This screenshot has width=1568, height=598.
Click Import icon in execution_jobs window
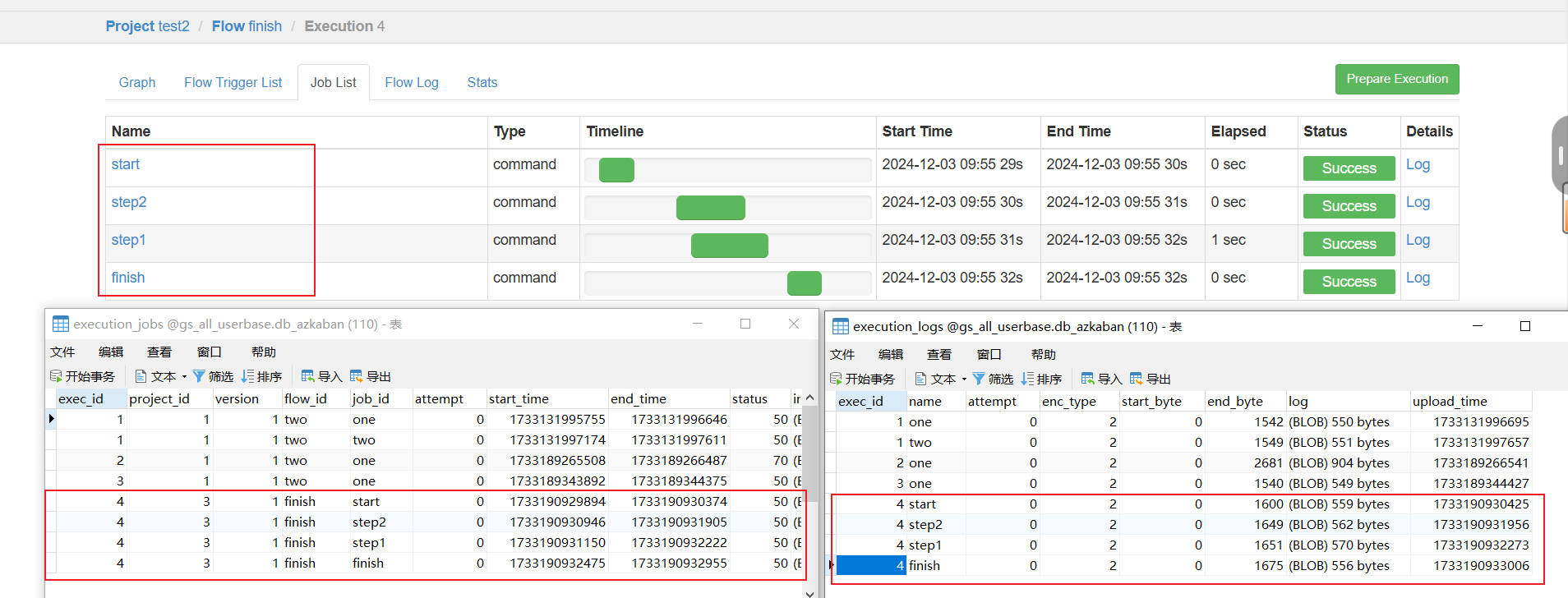(x=308, y=376)
